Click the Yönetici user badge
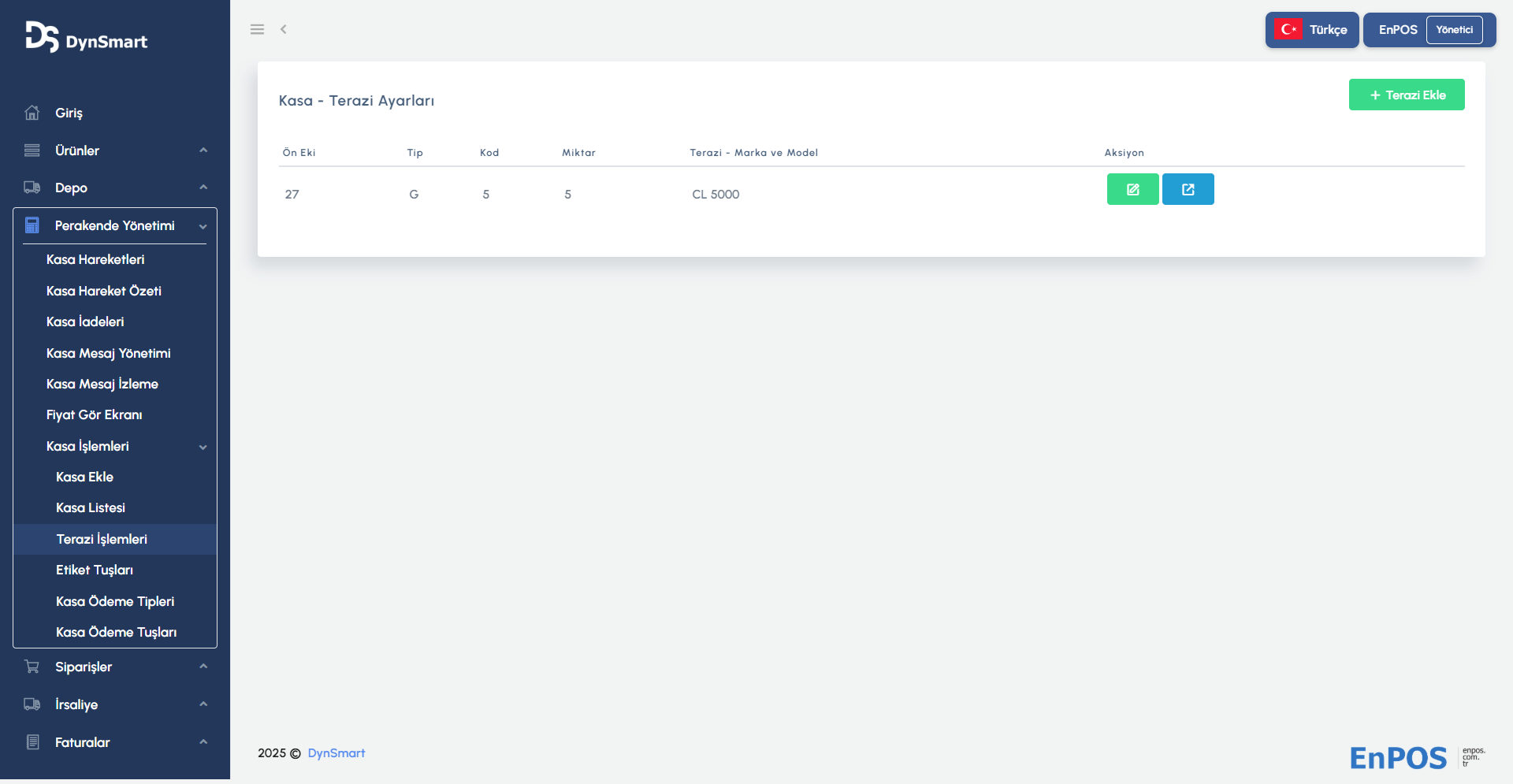This screenshot has width=1513, height=784. [1454, 30]
